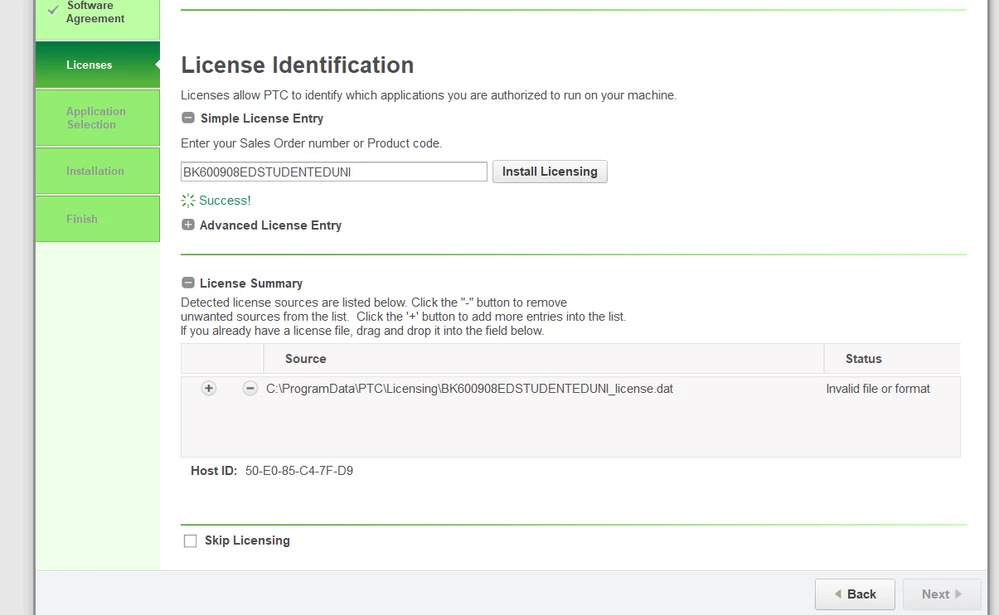
Task: Click the Host ID value 50-E0-85-C4-7F-D9
Action: click(x=299, y=471)
